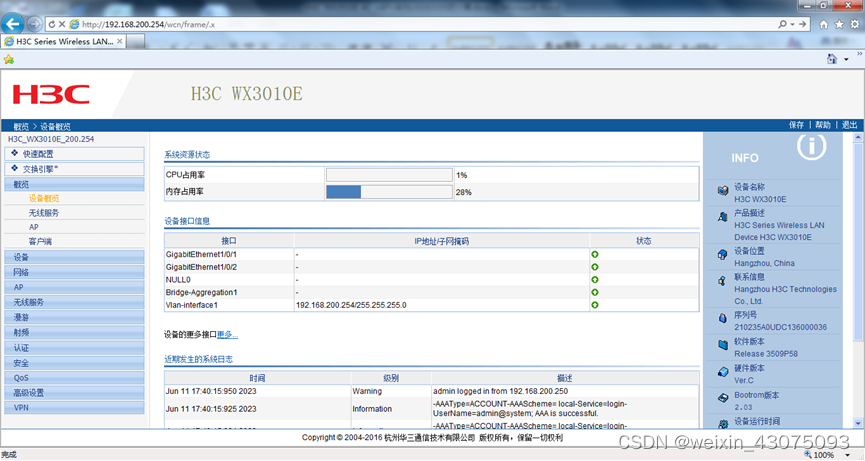Expand the 安全 menu section

point(74,363)
